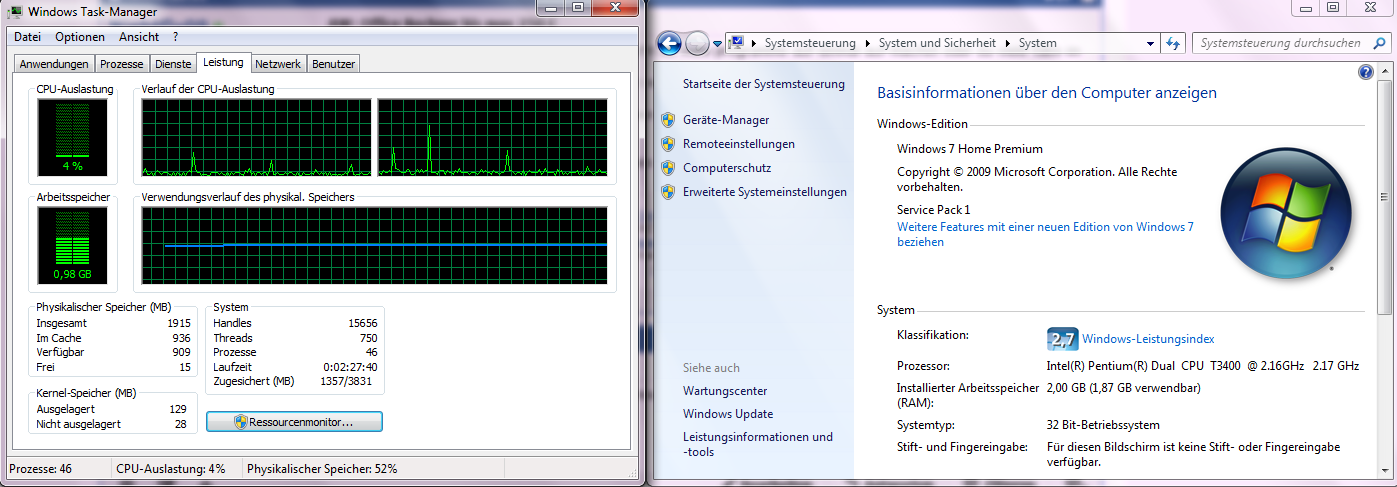Viewport: 1397px width, 487px height.
Task: Click the Insgesamt value 1915
Action: click(177, 323)
